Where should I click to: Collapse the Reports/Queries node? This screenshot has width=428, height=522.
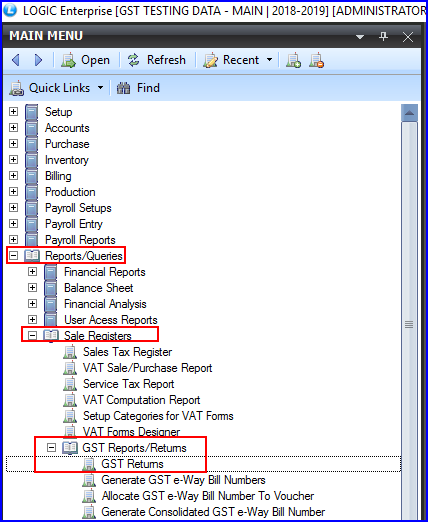[x=13, y=256]
